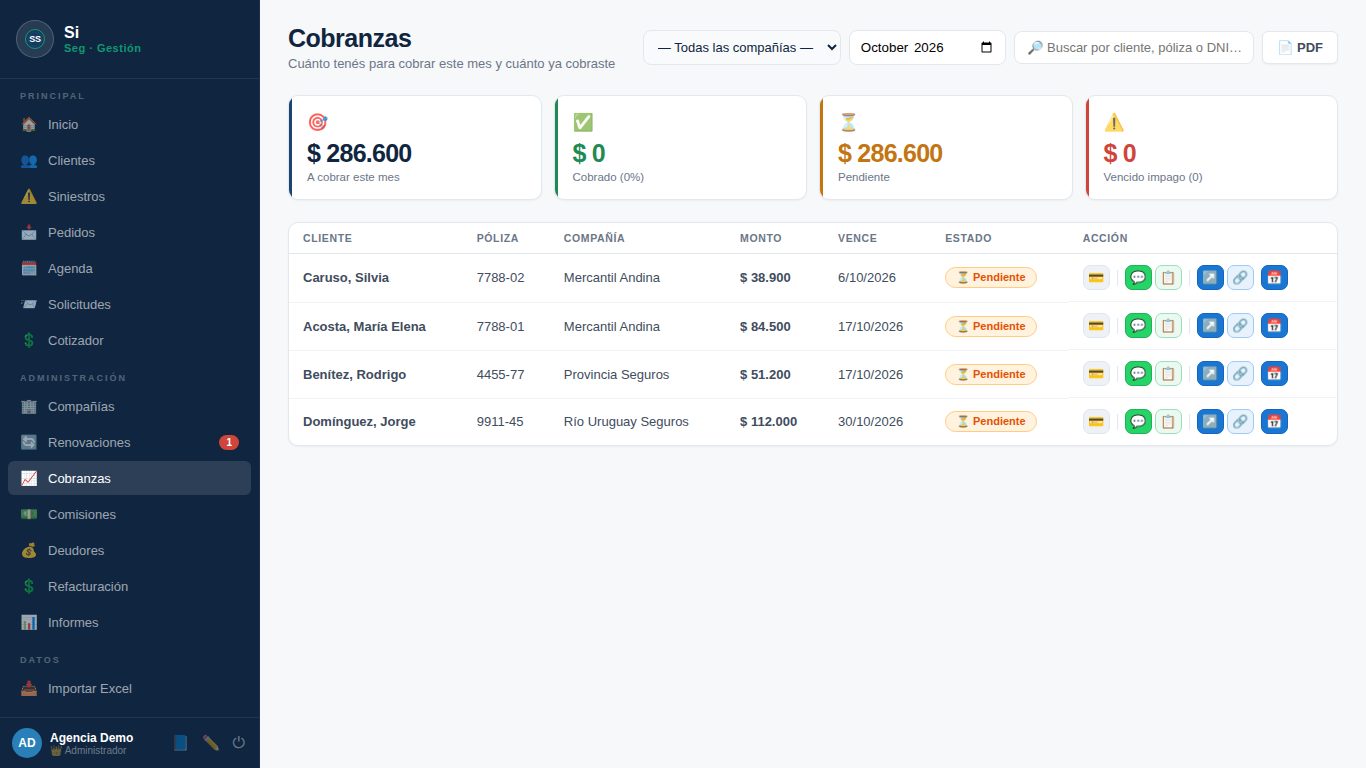Image resolution: width=1366 pixels, height=768 pixels.
Task: Click the blue book icon beside Agencia Demo
Action: (x=180, y=742)
